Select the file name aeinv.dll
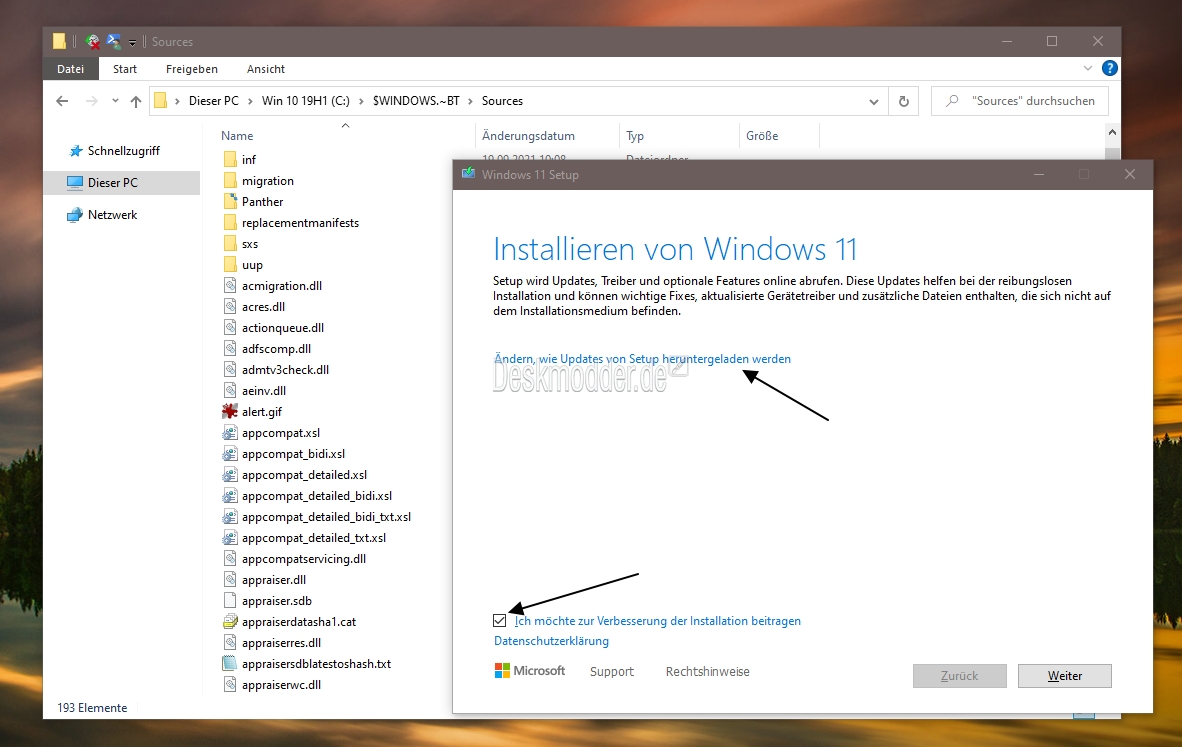Viewport: 1182px width, 747px height. pos(264,391)
